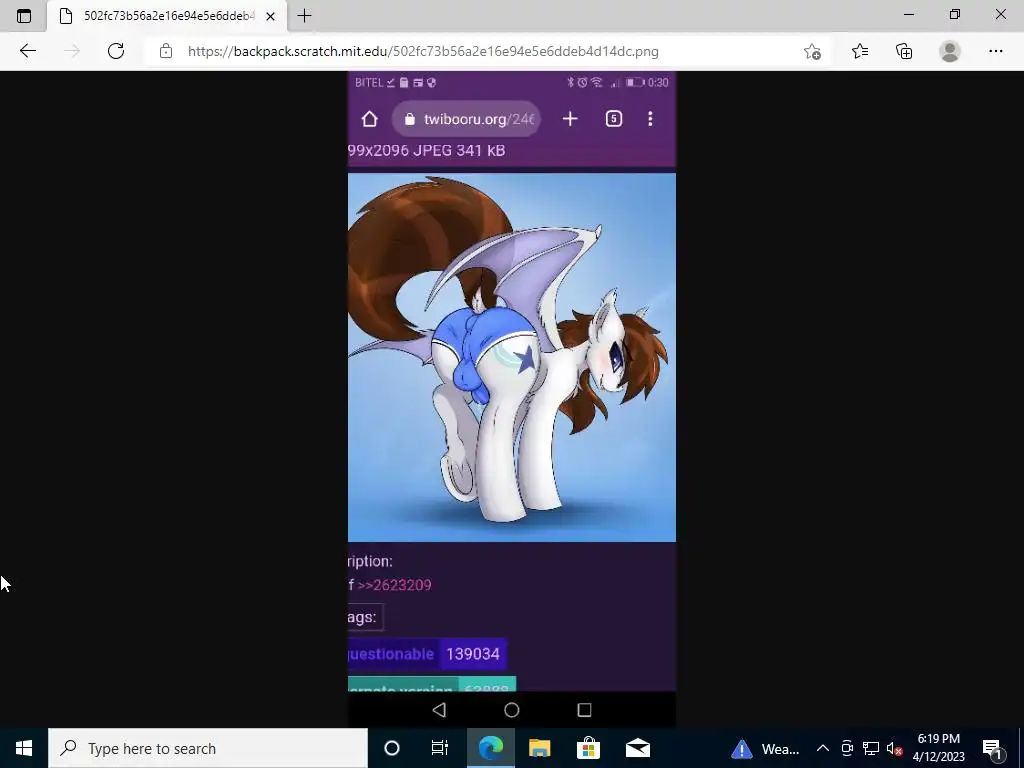Go back to the previous page
The height and width of the screenshot is (768, 1024).
pos(27,51)
